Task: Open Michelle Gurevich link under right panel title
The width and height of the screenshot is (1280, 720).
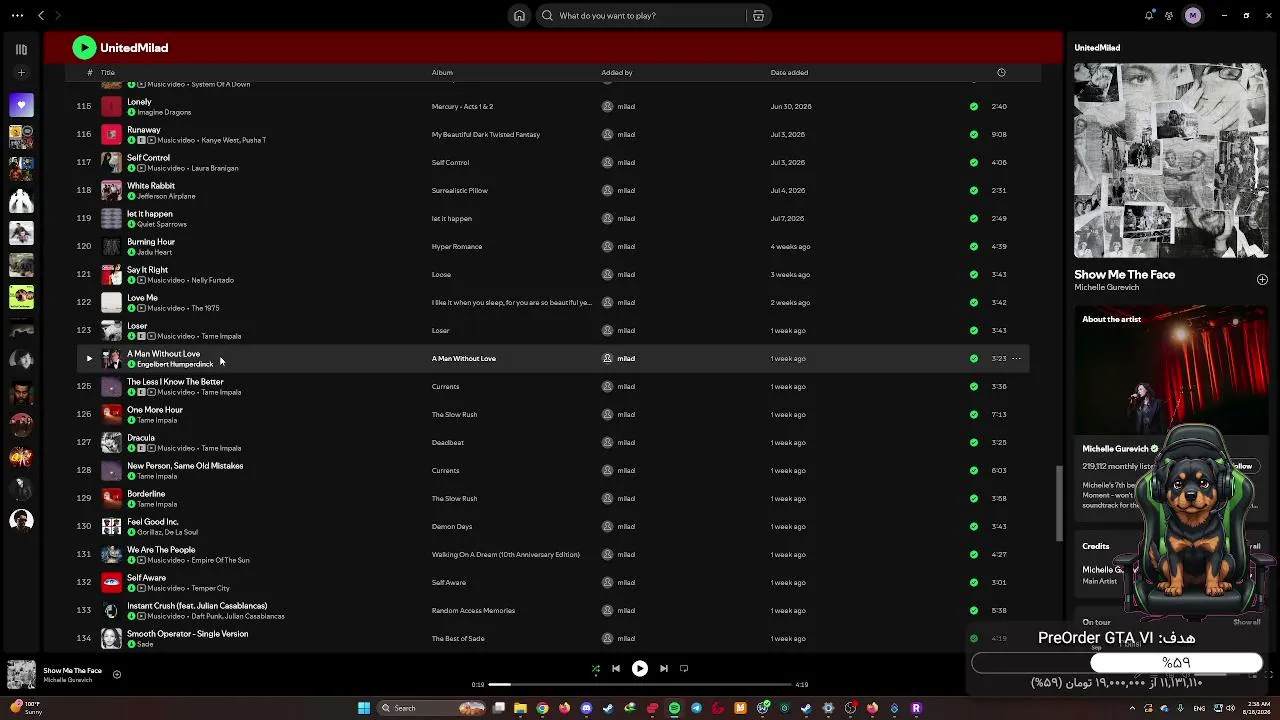Action: coord(1107,288)
